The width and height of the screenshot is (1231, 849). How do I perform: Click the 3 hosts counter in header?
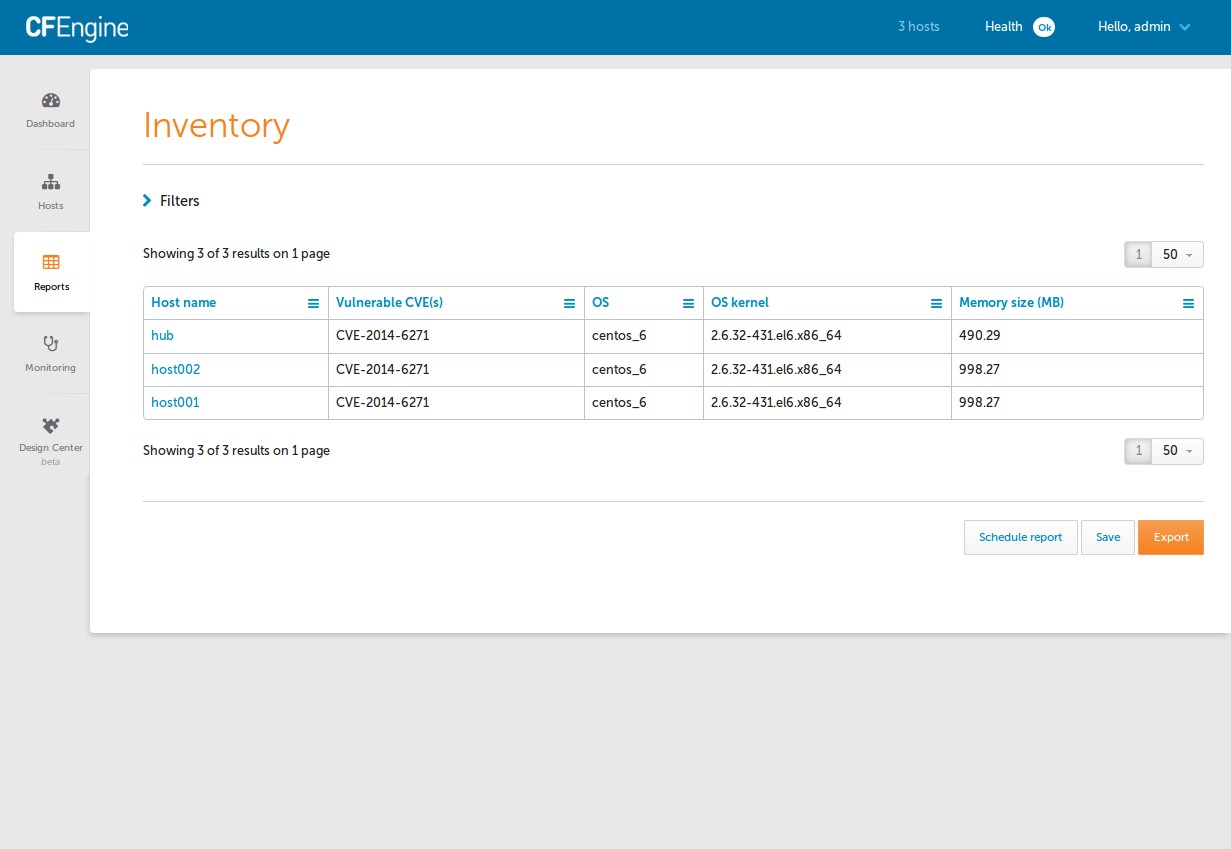tap(919, 27)
